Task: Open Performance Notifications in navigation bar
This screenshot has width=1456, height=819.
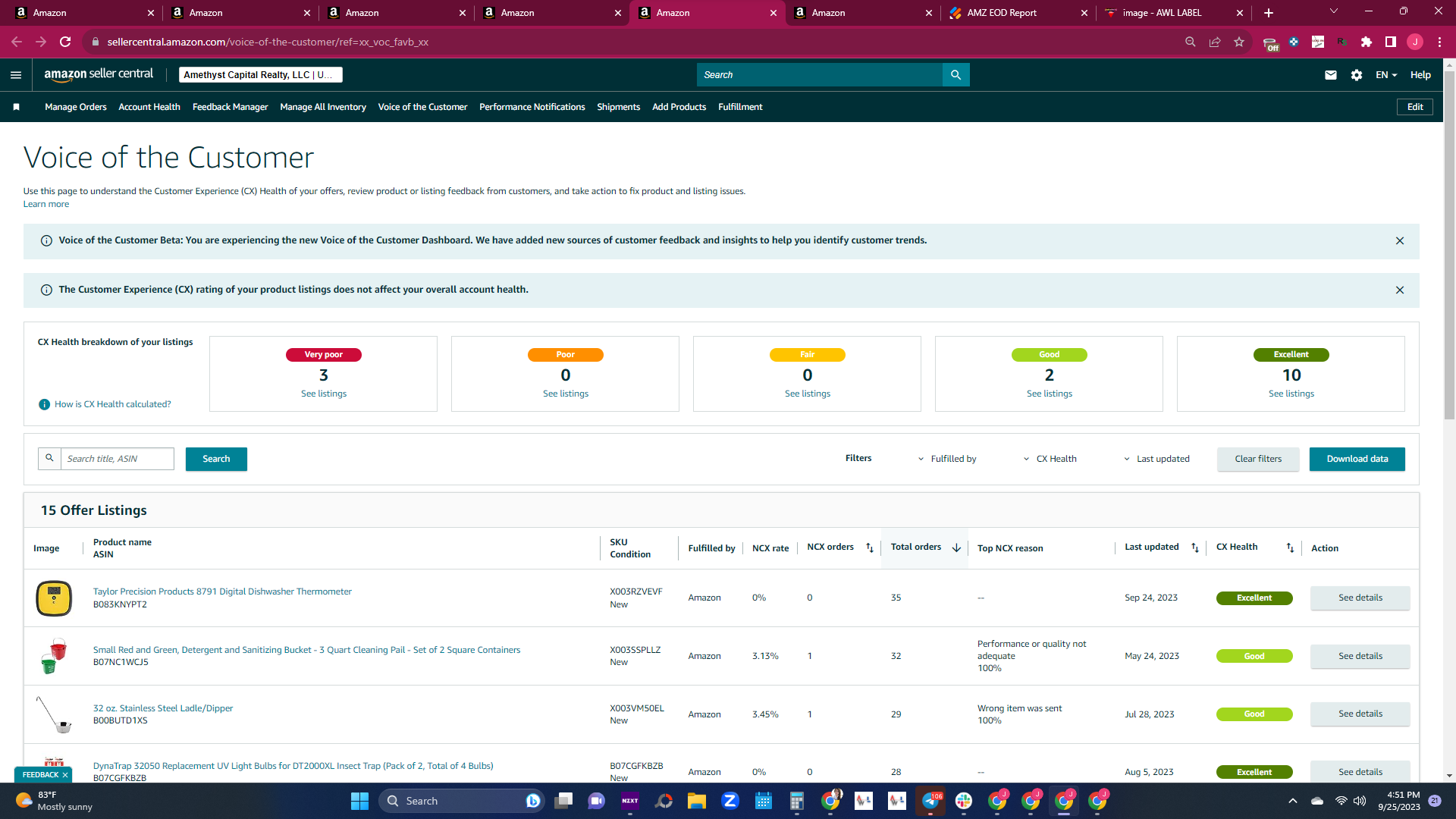Action: click(532, 107)
